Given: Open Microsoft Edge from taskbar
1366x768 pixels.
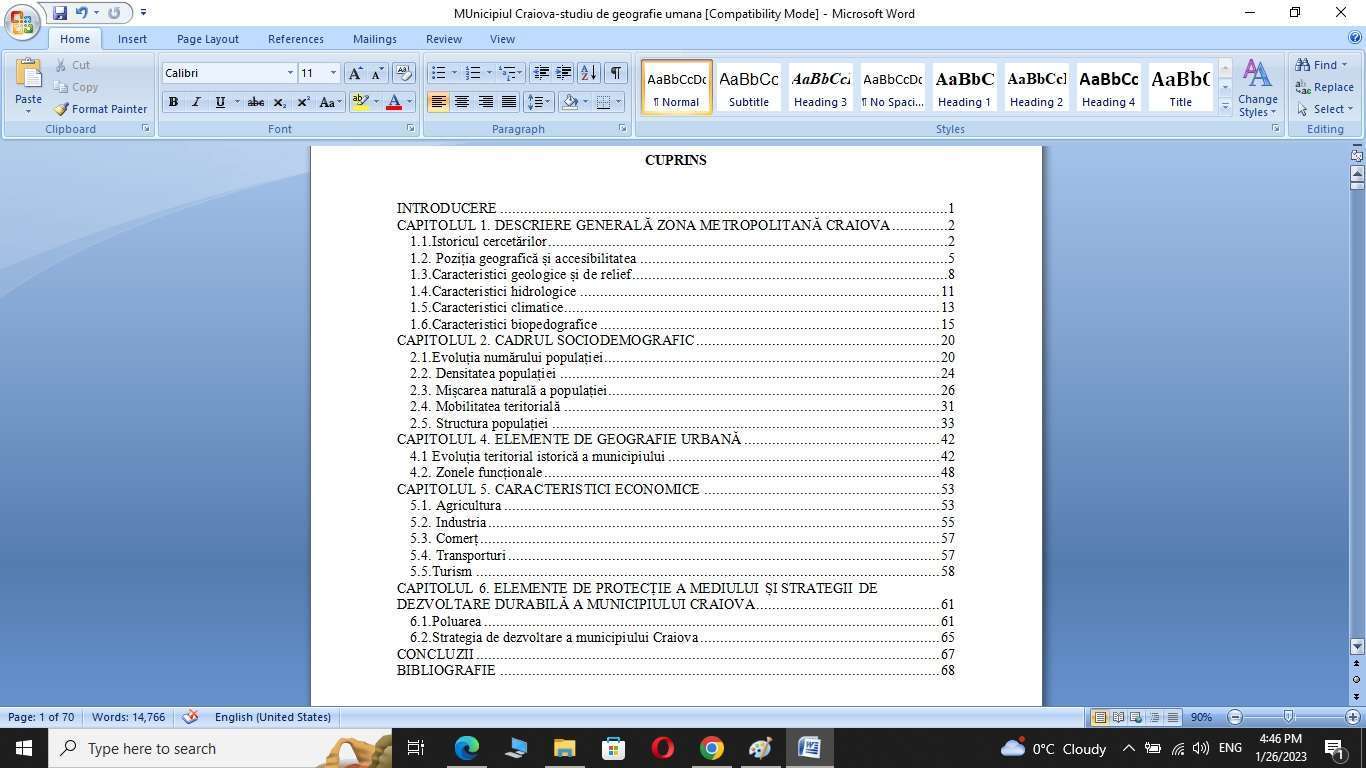Looking at the screenshot, I should 466,748.
